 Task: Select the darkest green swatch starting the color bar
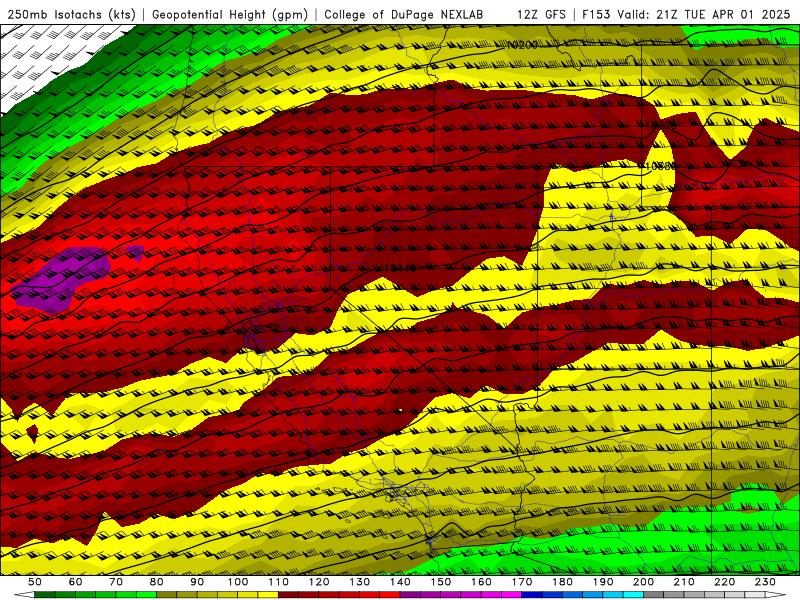[x=45, y=595]
